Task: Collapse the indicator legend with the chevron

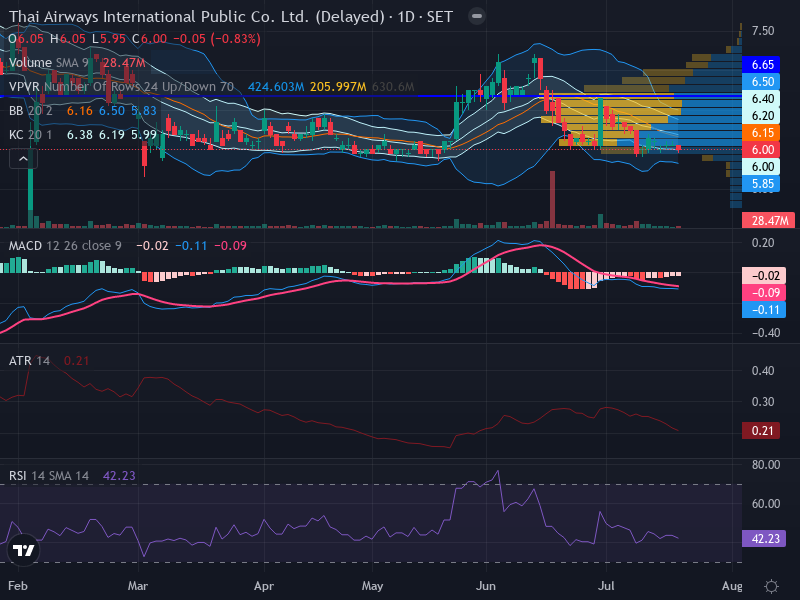Action: [x=23, y=159]
